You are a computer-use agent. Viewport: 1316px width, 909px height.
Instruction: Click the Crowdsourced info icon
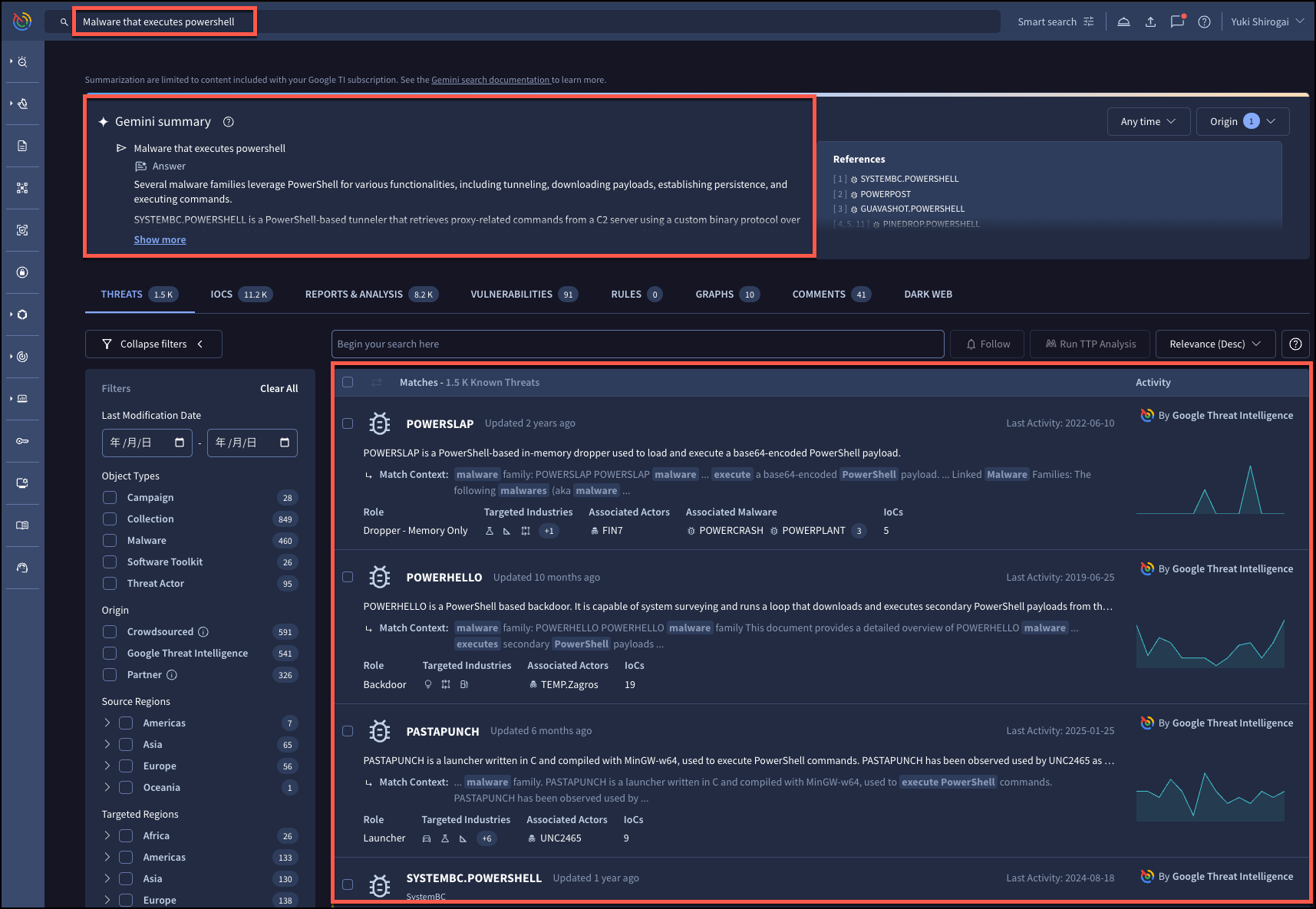point(203,632)
